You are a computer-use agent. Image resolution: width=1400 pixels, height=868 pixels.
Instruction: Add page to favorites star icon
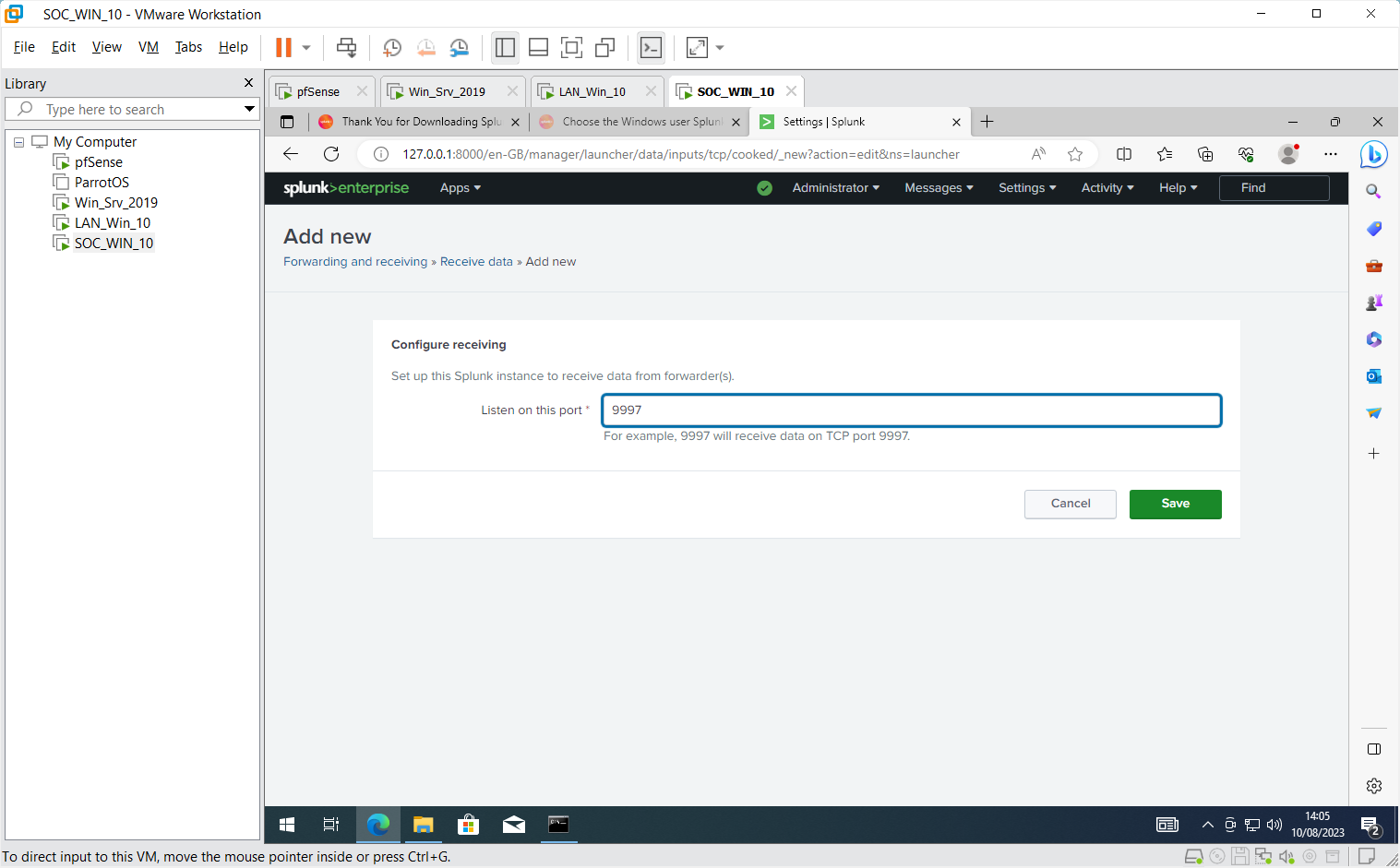[1075, 154]
